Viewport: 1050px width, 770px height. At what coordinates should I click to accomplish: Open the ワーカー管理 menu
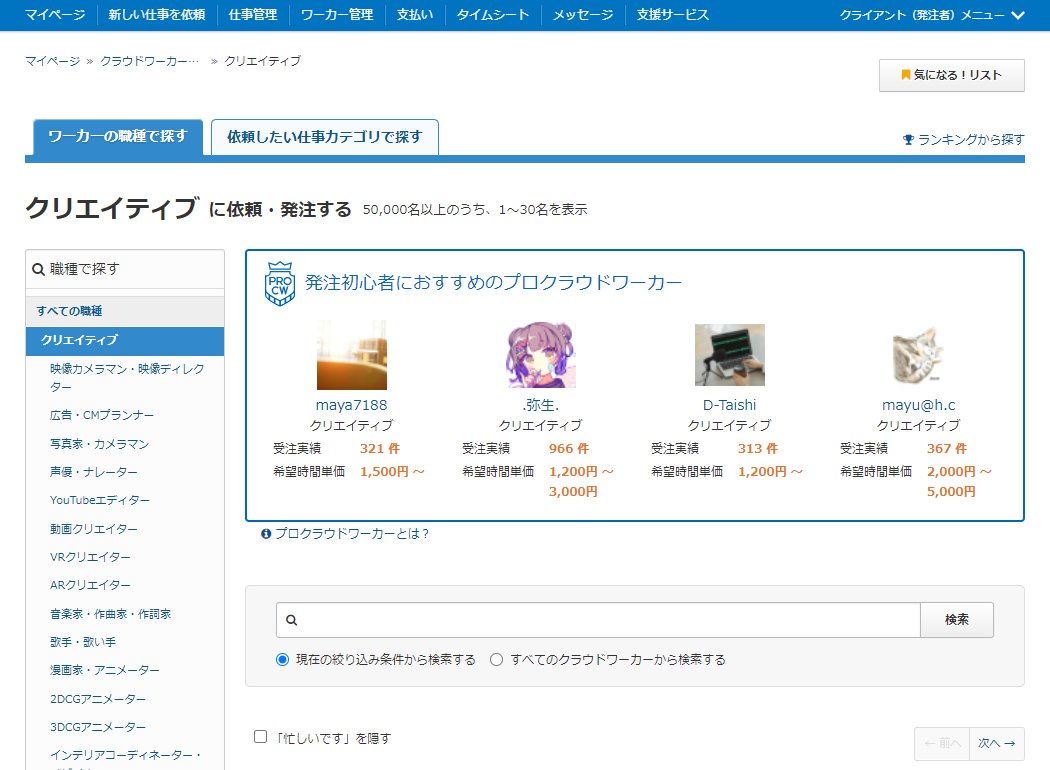[x=336, y=15]
